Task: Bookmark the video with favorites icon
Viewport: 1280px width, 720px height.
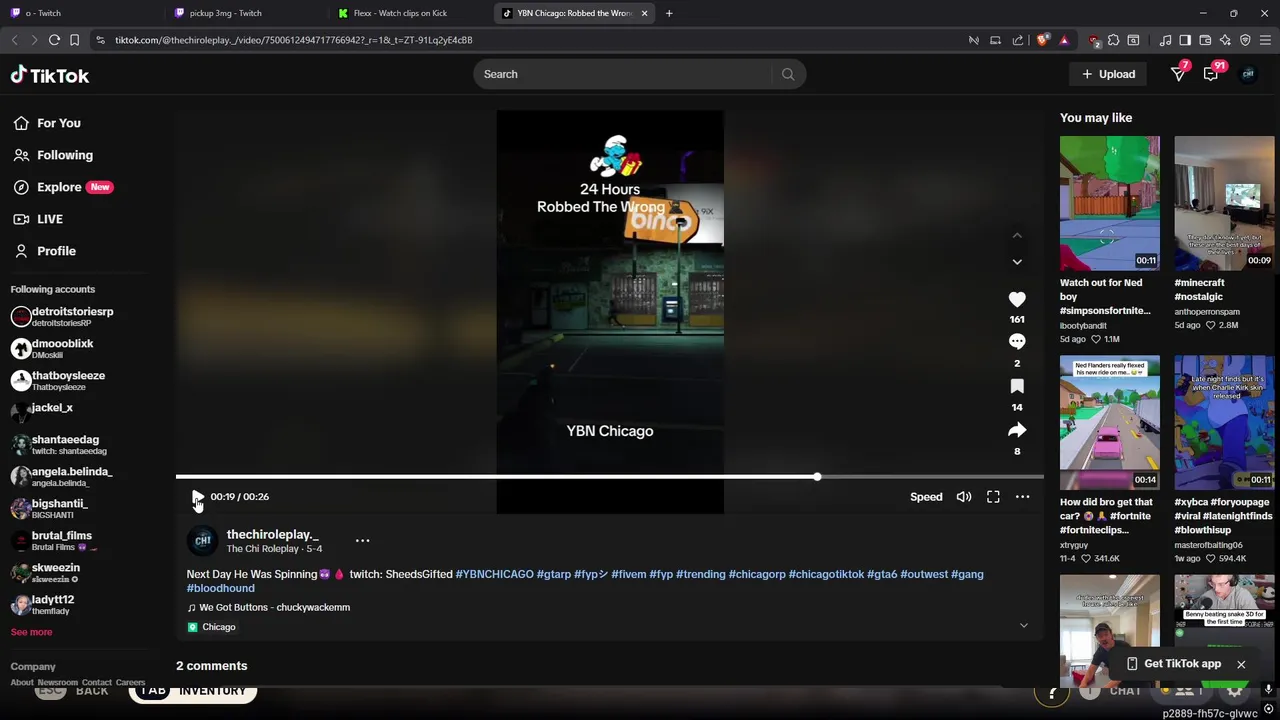Action: click(1017, 386)
